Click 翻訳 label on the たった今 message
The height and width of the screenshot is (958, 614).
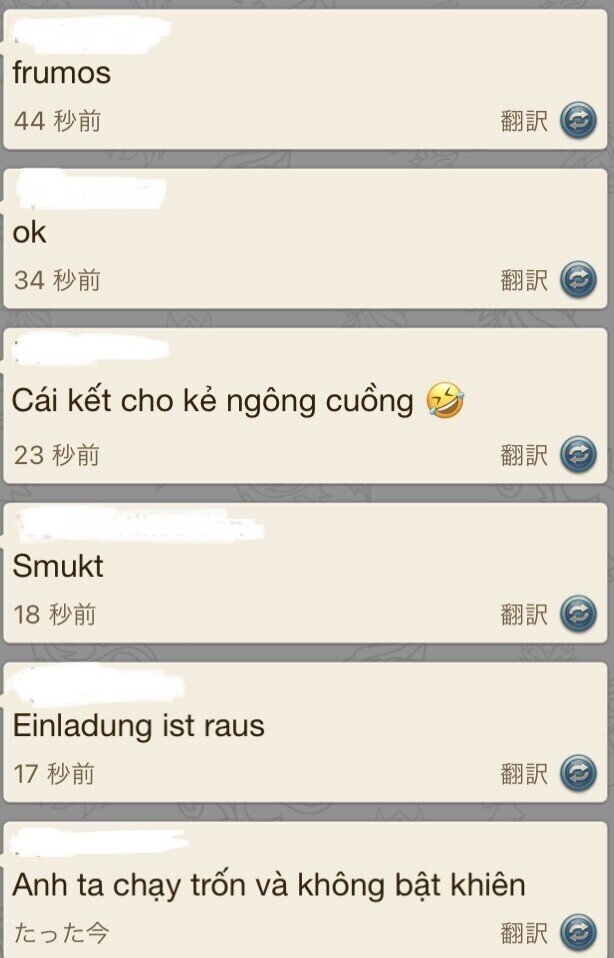coord(524,933)
